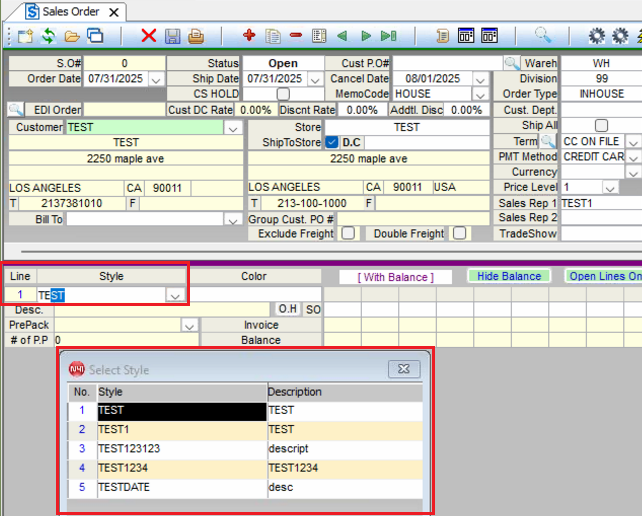Click the red N41 logo in Select Style
This screenshot has width=642, height=516.
(x=77, y=369)
